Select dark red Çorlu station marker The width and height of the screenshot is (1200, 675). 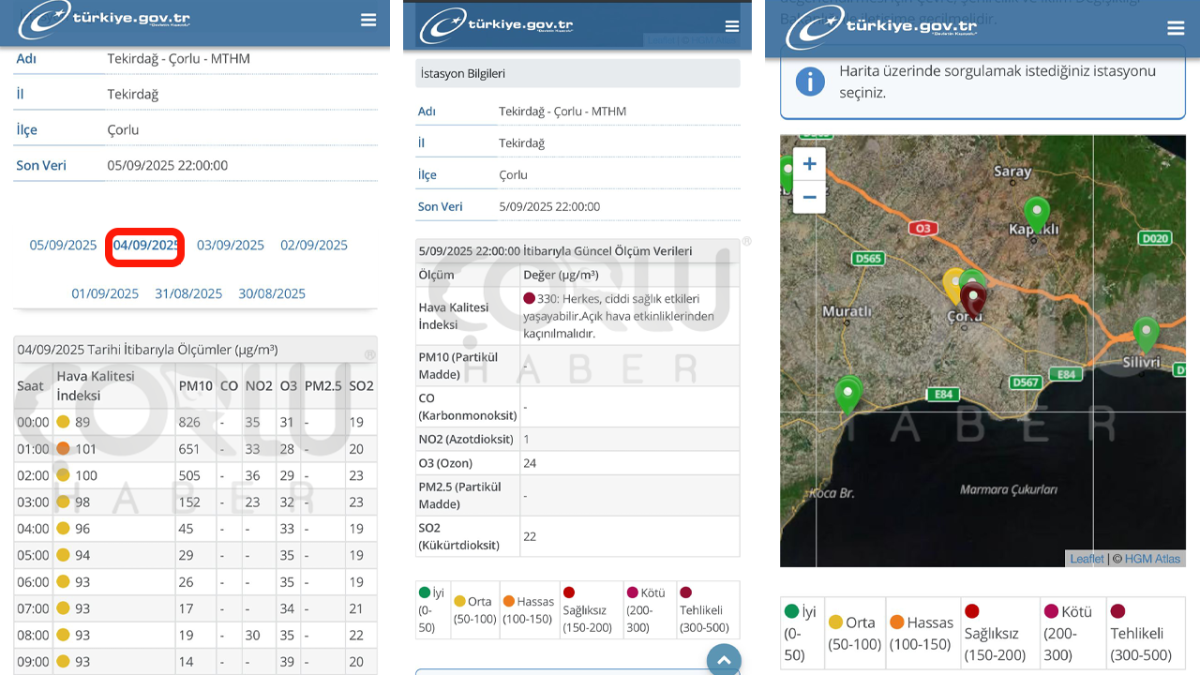[x=973, y=299]
